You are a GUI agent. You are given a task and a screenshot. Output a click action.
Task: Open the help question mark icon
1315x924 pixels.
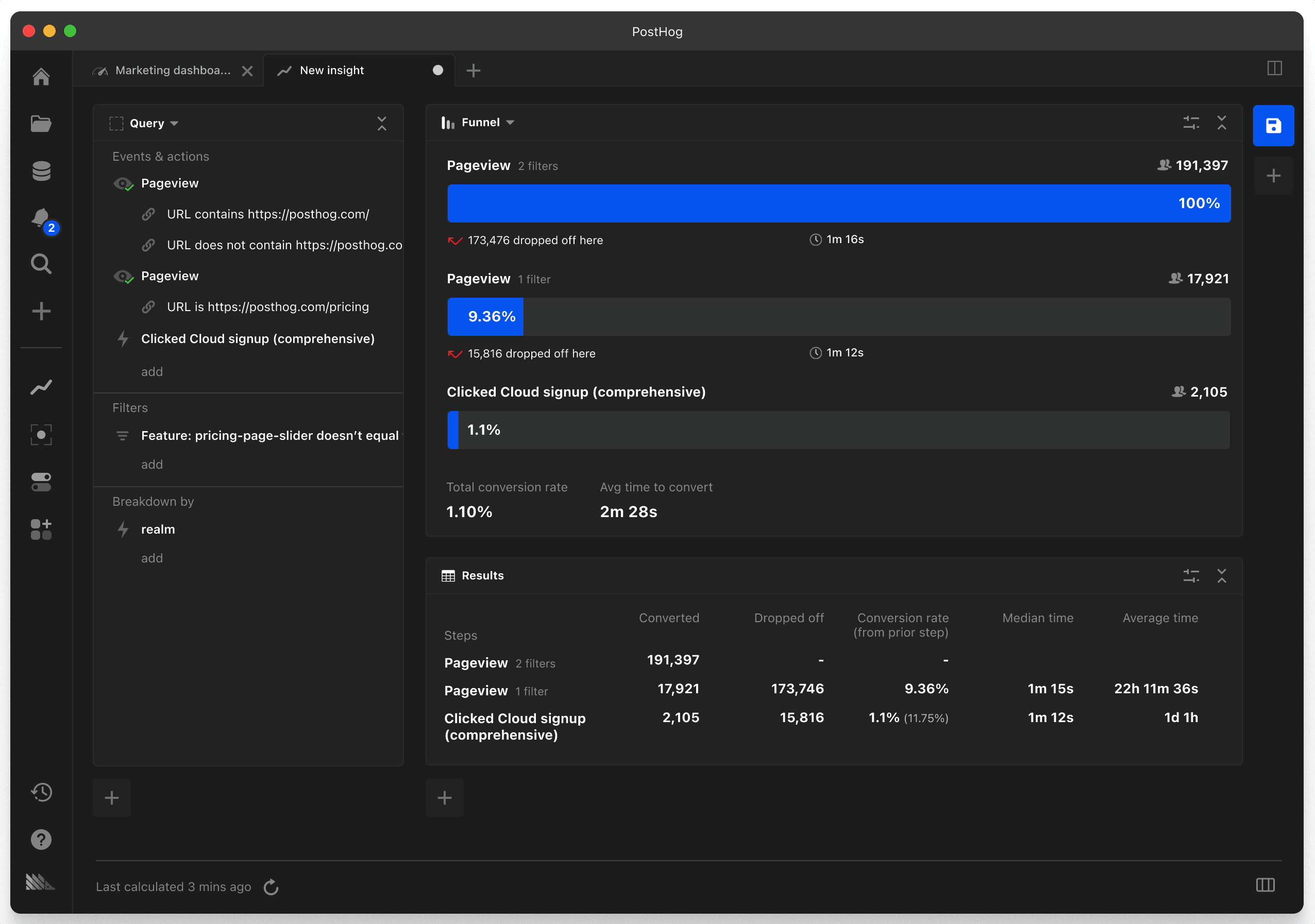tap(41, 839)
